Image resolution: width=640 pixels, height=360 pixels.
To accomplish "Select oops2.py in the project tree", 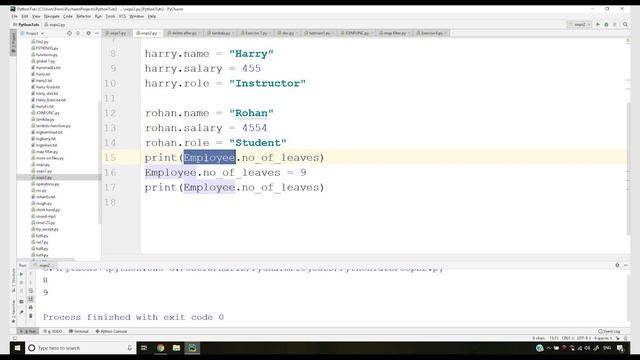I will [43, 178].
